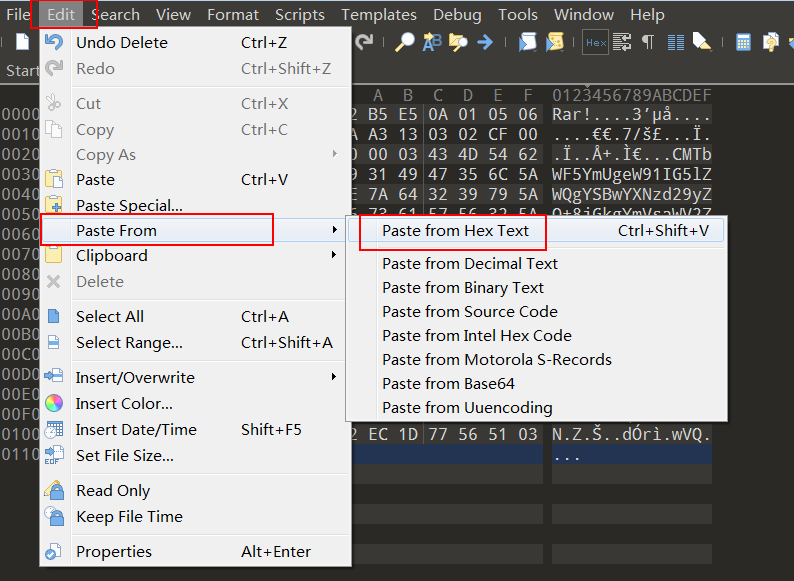Click the Paste Special icon
This screenshot has height=581, width=794.
54,204
